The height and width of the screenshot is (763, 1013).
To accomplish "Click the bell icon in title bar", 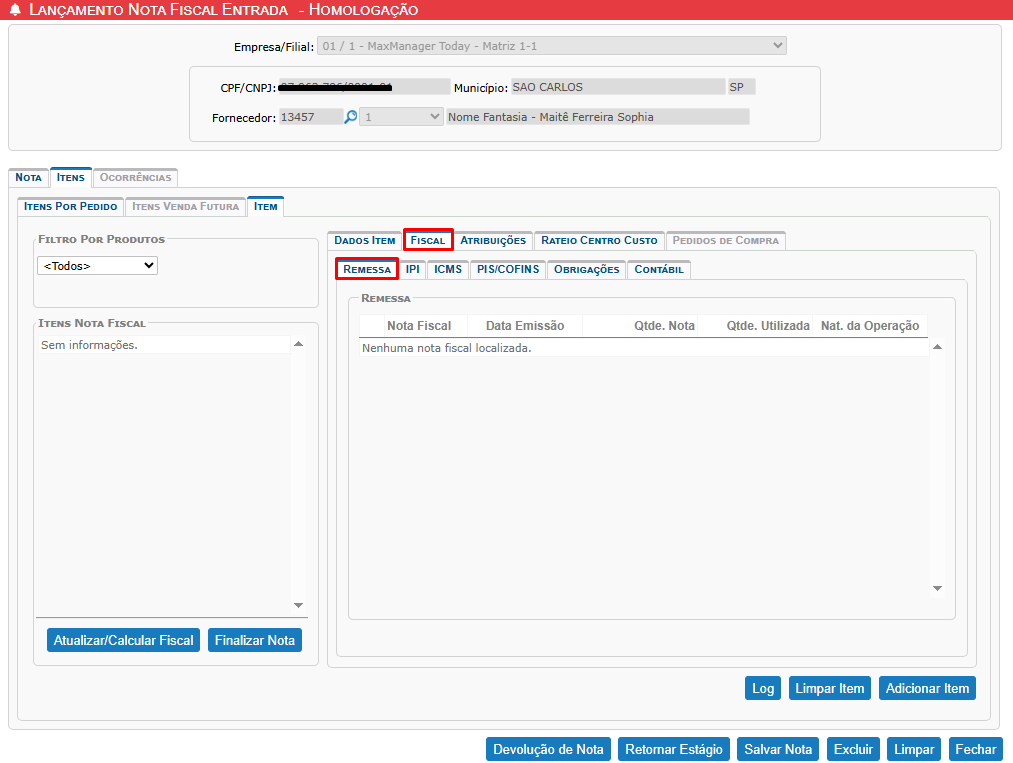I will [x=14, y=10].
